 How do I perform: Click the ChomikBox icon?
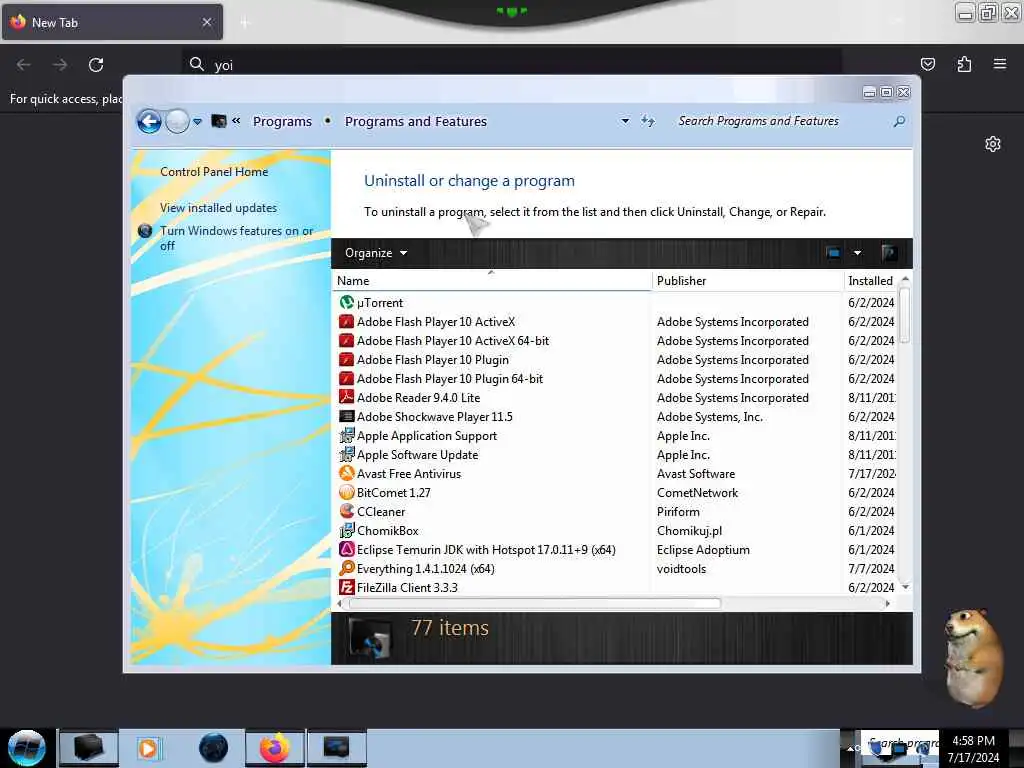coord(347,530)
